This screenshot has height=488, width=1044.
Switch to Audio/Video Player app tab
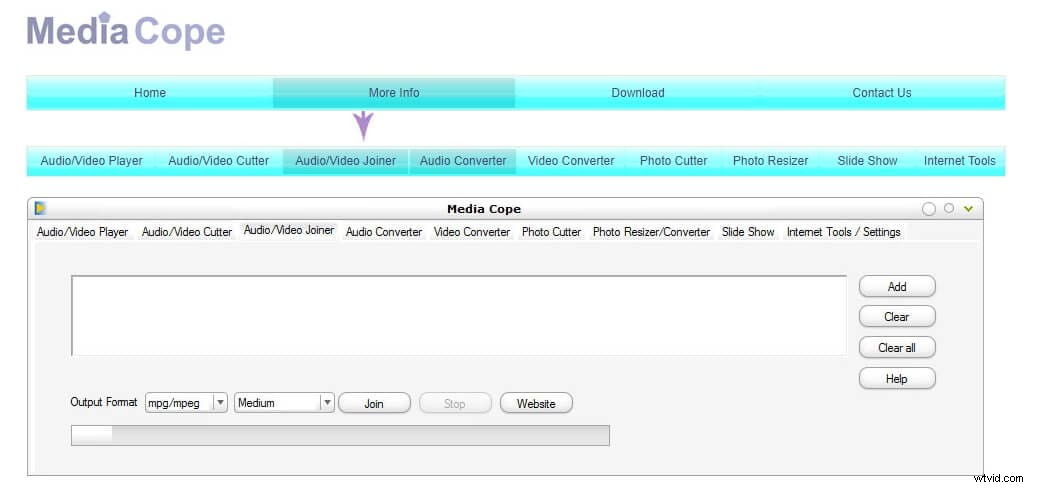tap(83, 232)
